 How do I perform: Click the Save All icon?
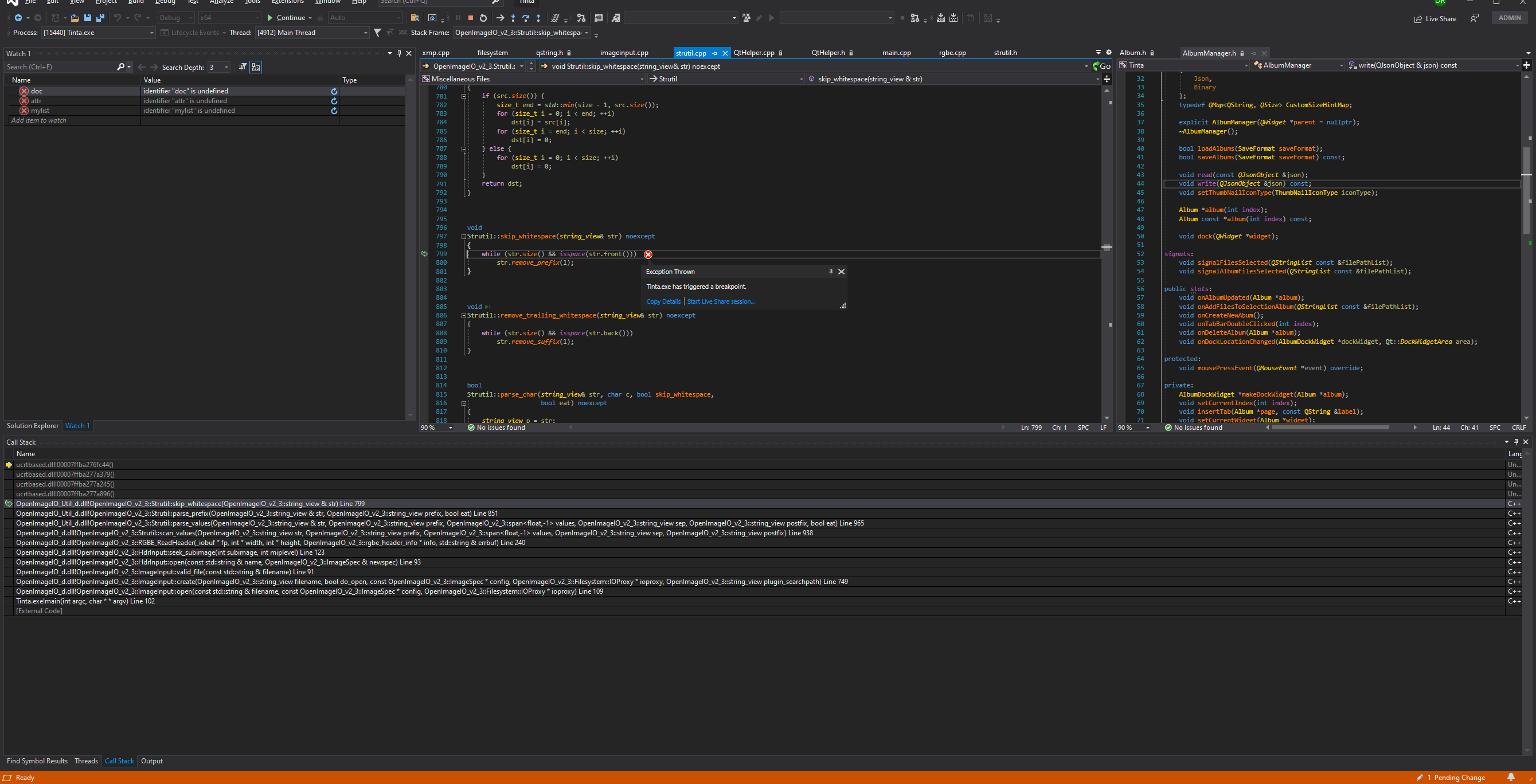tap(100, 18)
